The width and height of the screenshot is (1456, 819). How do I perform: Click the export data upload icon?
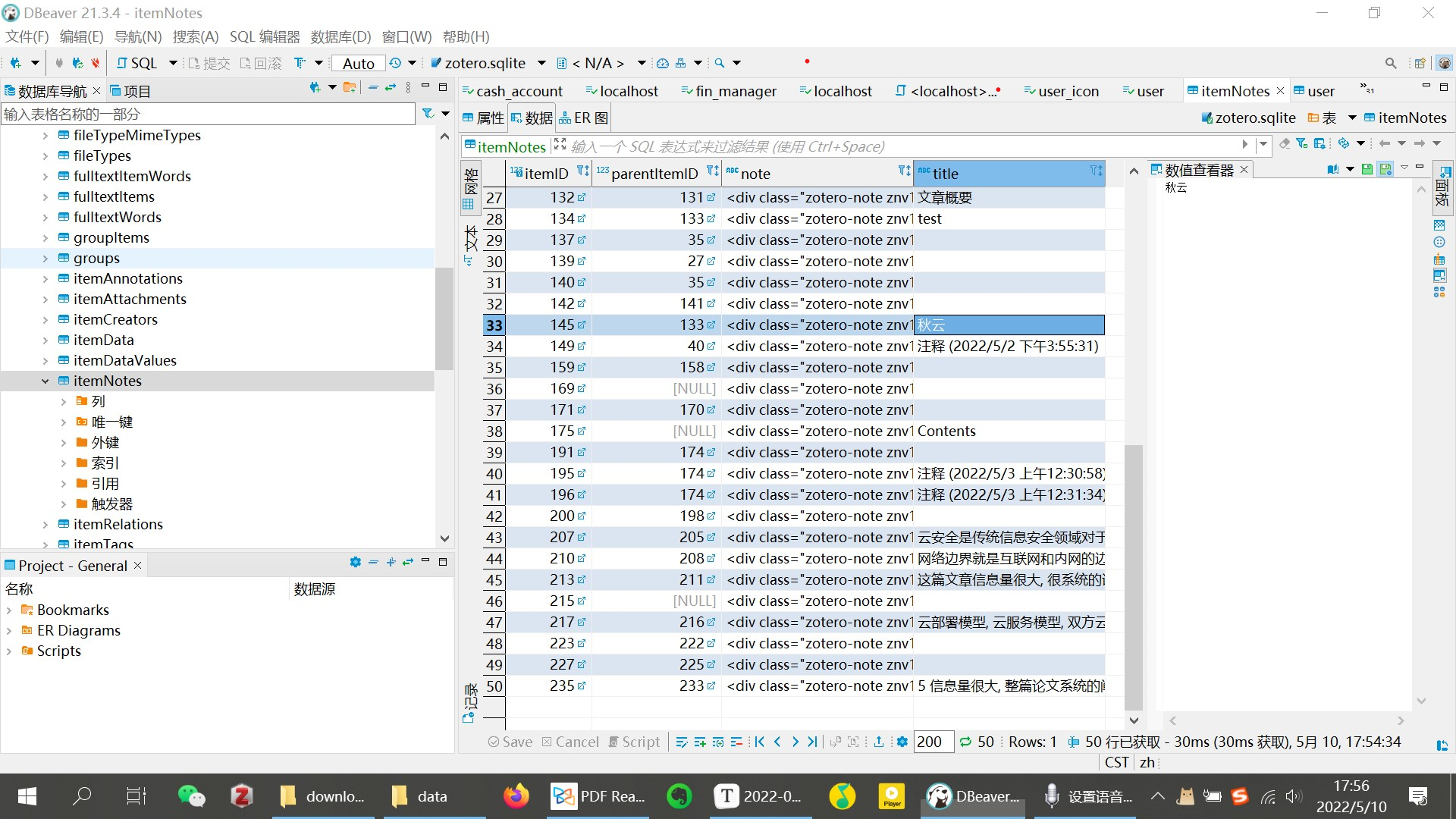tap(878, 742)
